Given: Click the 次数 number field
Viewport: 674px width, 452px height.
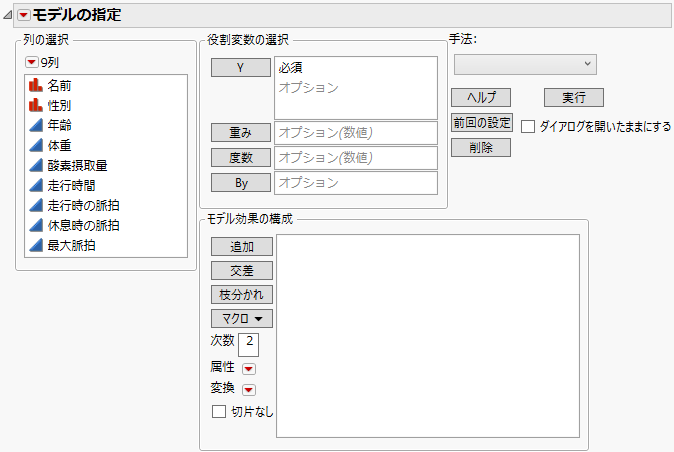Looking at the screenshot, I should pos(248,344).
